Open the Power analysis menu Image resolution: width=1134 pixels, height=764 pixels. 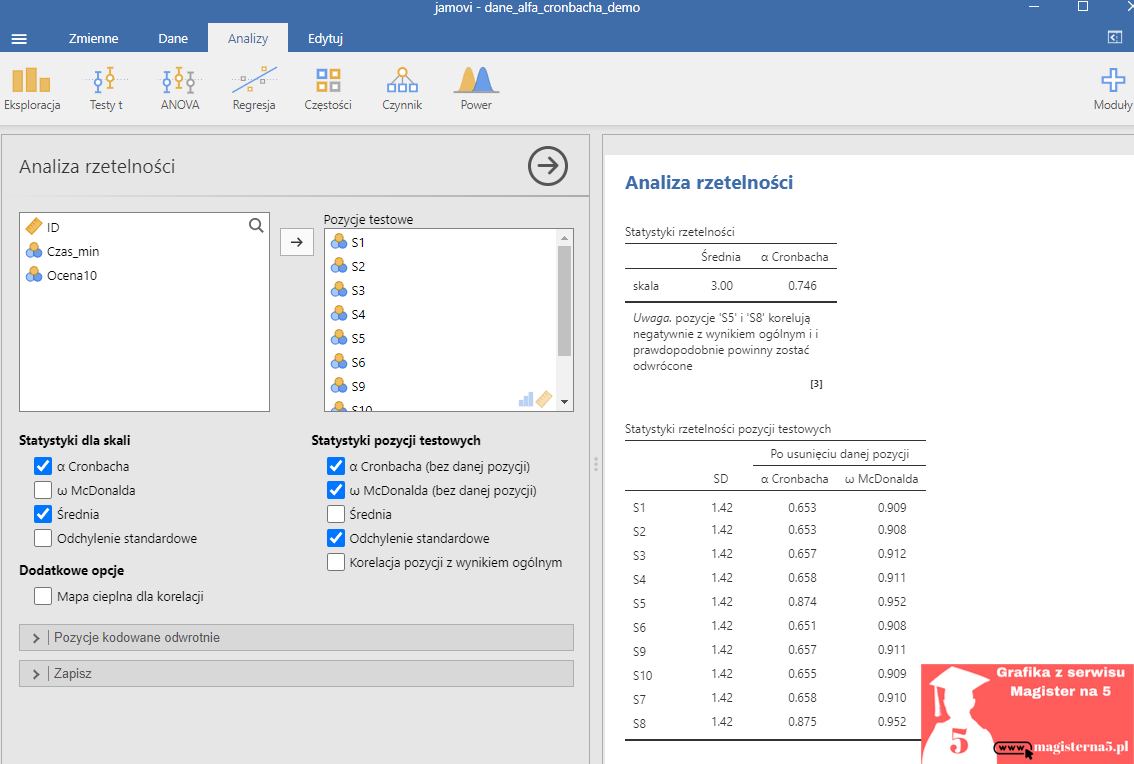[476, 88]
